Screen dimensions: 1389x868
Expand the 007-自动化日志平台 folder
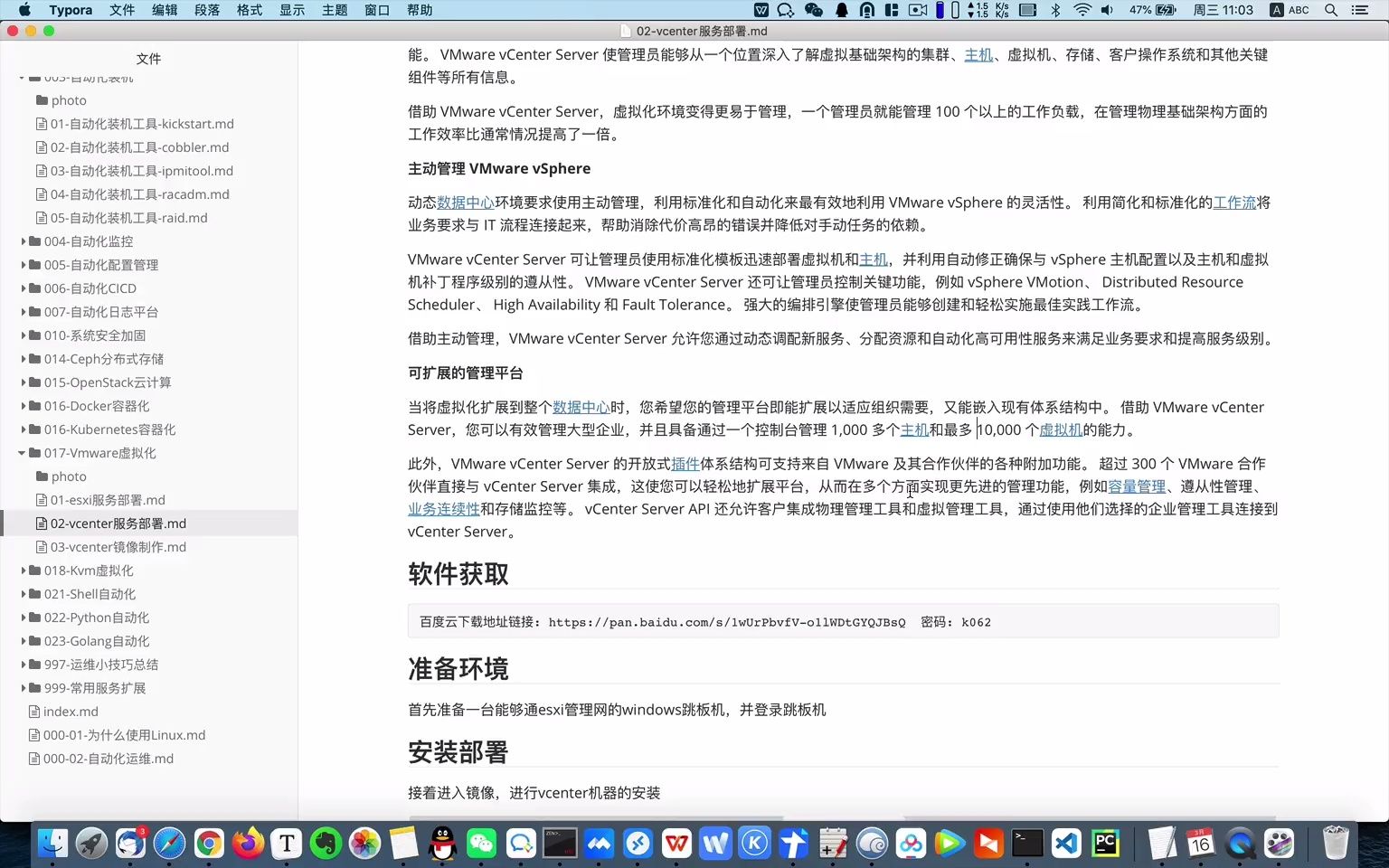[24, 312]
